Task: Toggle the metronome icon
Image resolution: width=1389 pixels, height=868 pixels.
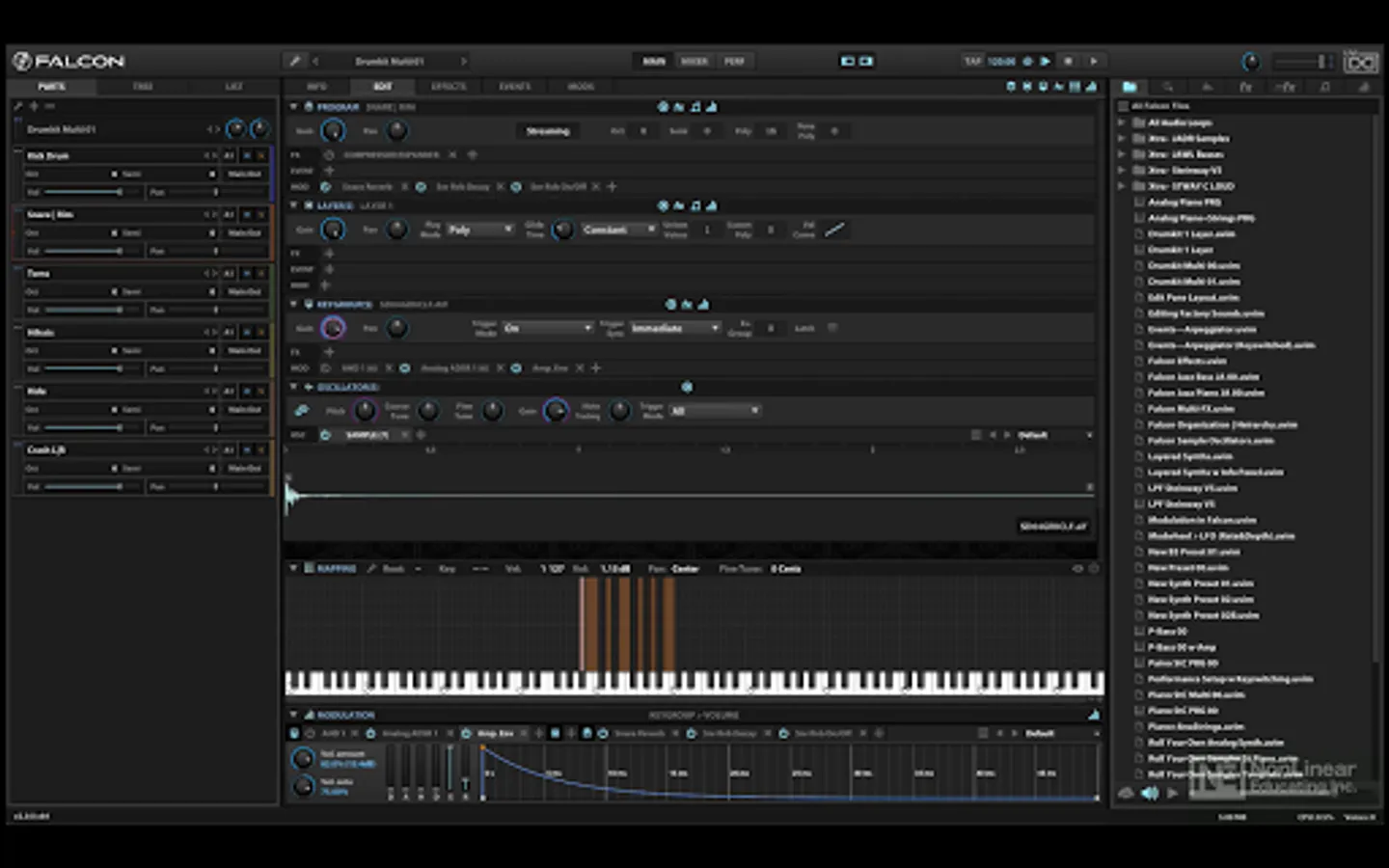Action: click(1028, 61)
